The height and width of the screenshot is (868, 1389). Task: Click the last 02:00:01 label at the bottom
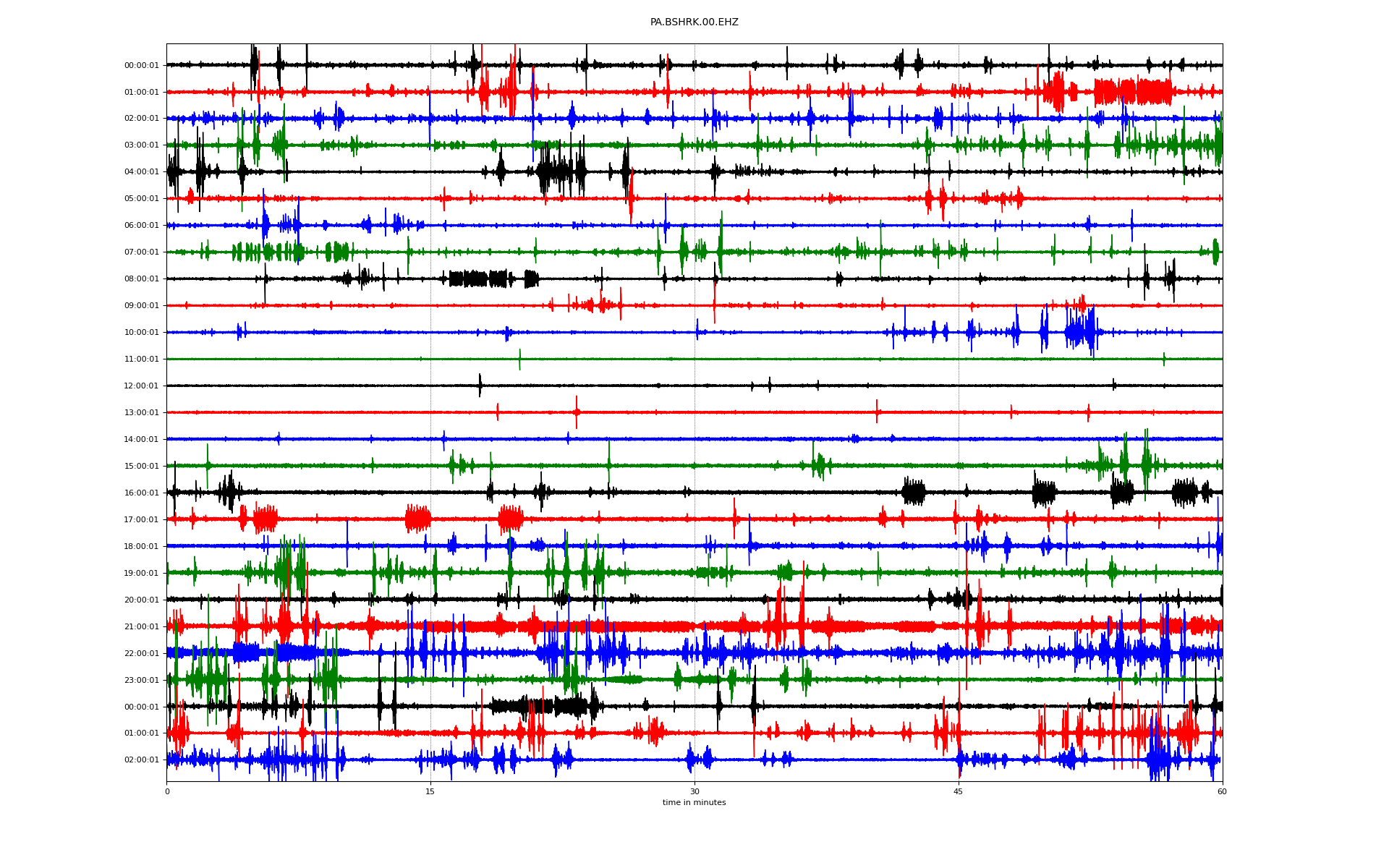141,760
